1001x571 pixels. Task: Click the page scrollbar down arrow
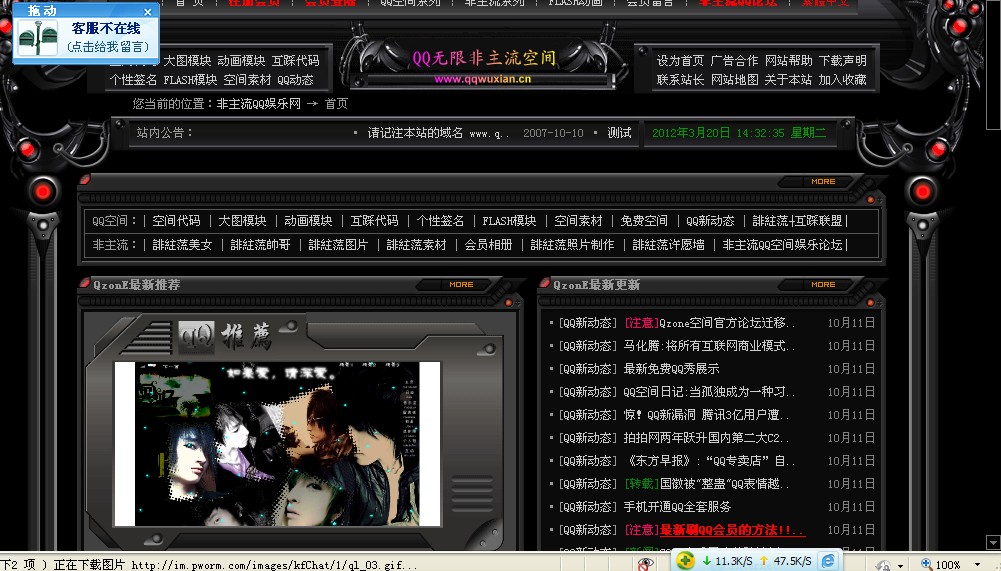pos(993,542)
